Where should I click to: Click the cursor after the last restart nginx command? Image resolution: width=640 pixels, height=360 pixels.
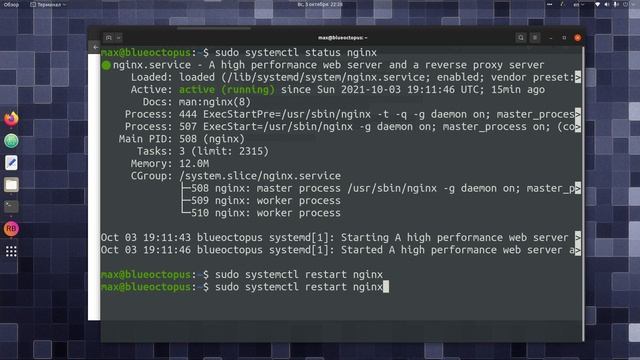point(386,287)
